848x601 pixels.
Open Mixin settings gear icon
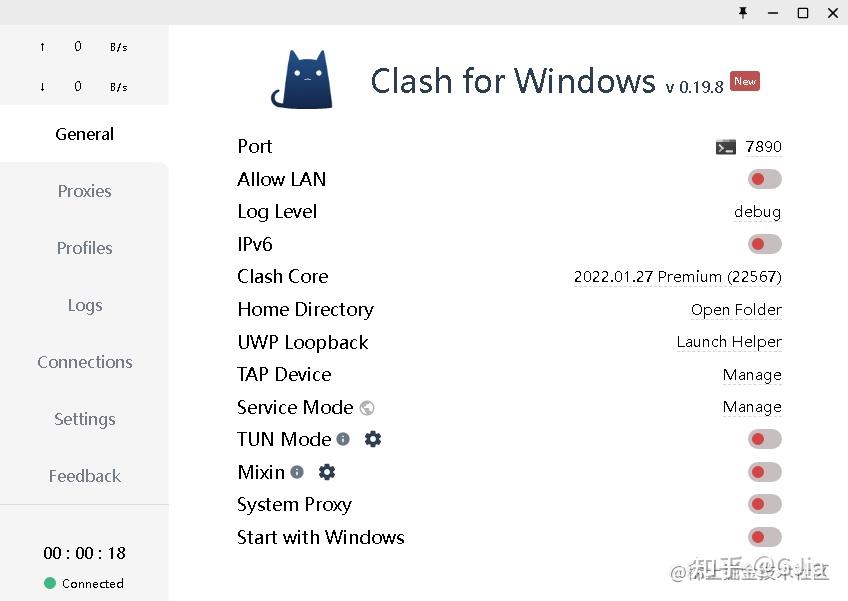[x=327, y=472]
